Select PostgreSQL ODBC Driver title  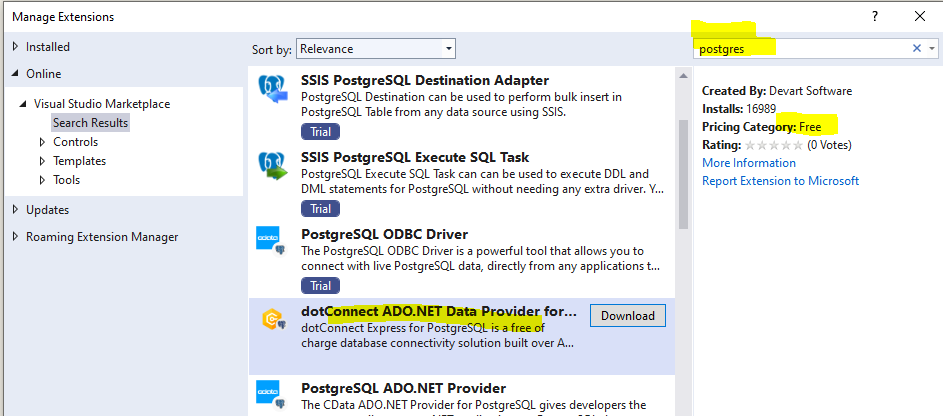384,234
